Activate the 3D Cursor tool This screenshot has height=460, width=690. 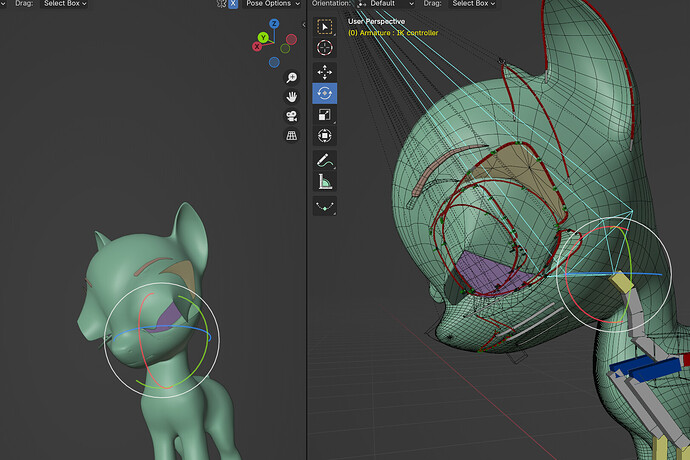[325, 48]
